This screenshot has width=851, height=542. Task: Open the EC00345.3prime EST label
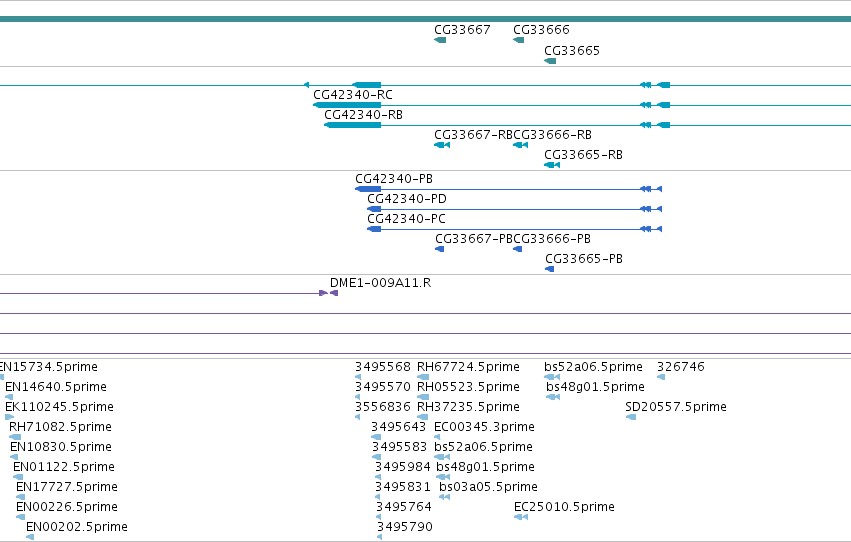(485, 428)
